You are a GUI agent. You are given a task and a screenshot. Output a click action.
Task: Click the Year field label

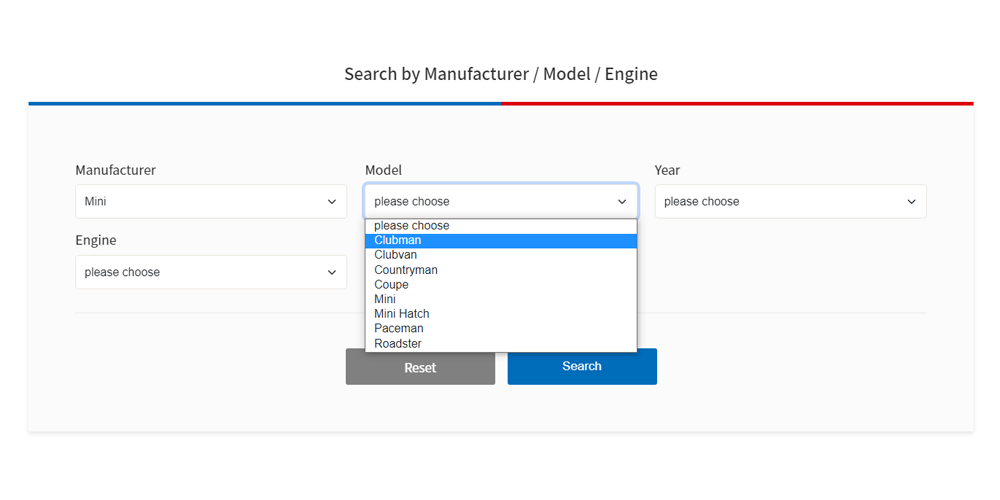click(x=667, y=170)
